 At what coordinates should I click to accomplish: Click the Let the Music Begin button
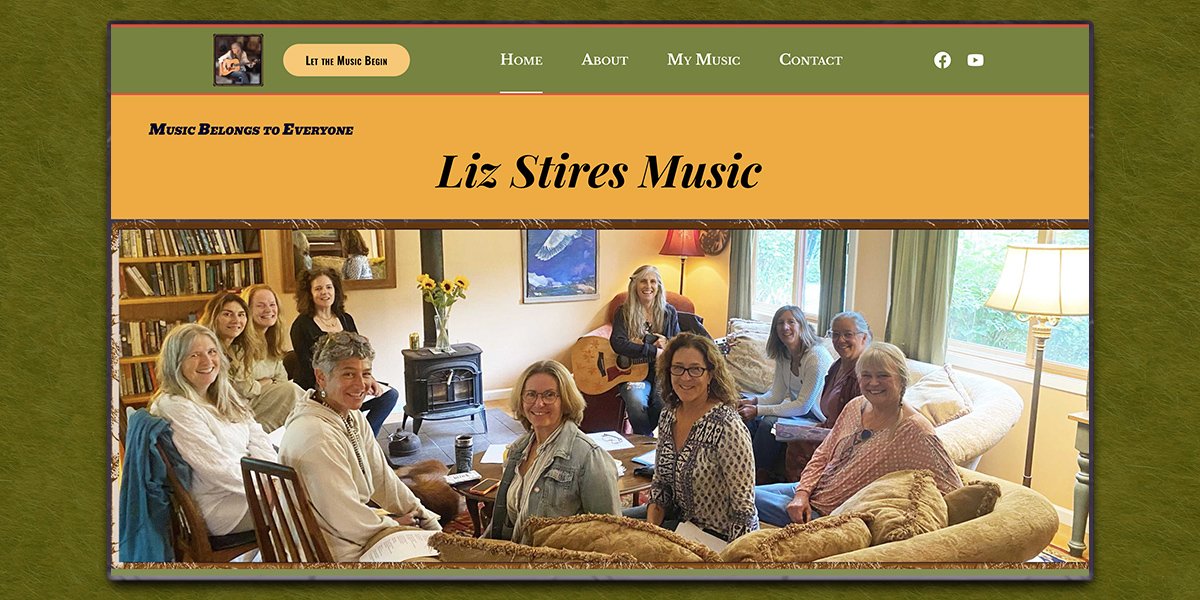pos(346,60)
